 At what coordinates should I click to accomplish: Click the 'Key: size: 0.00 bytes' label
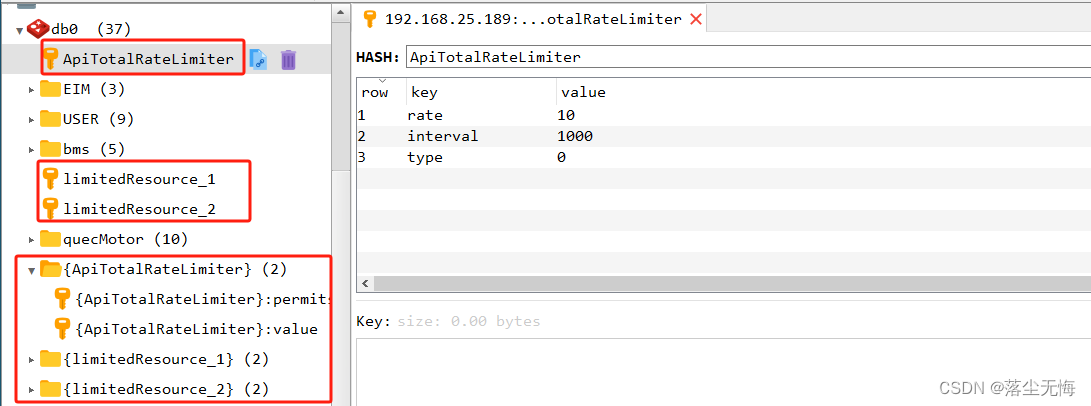pos(448,321)
